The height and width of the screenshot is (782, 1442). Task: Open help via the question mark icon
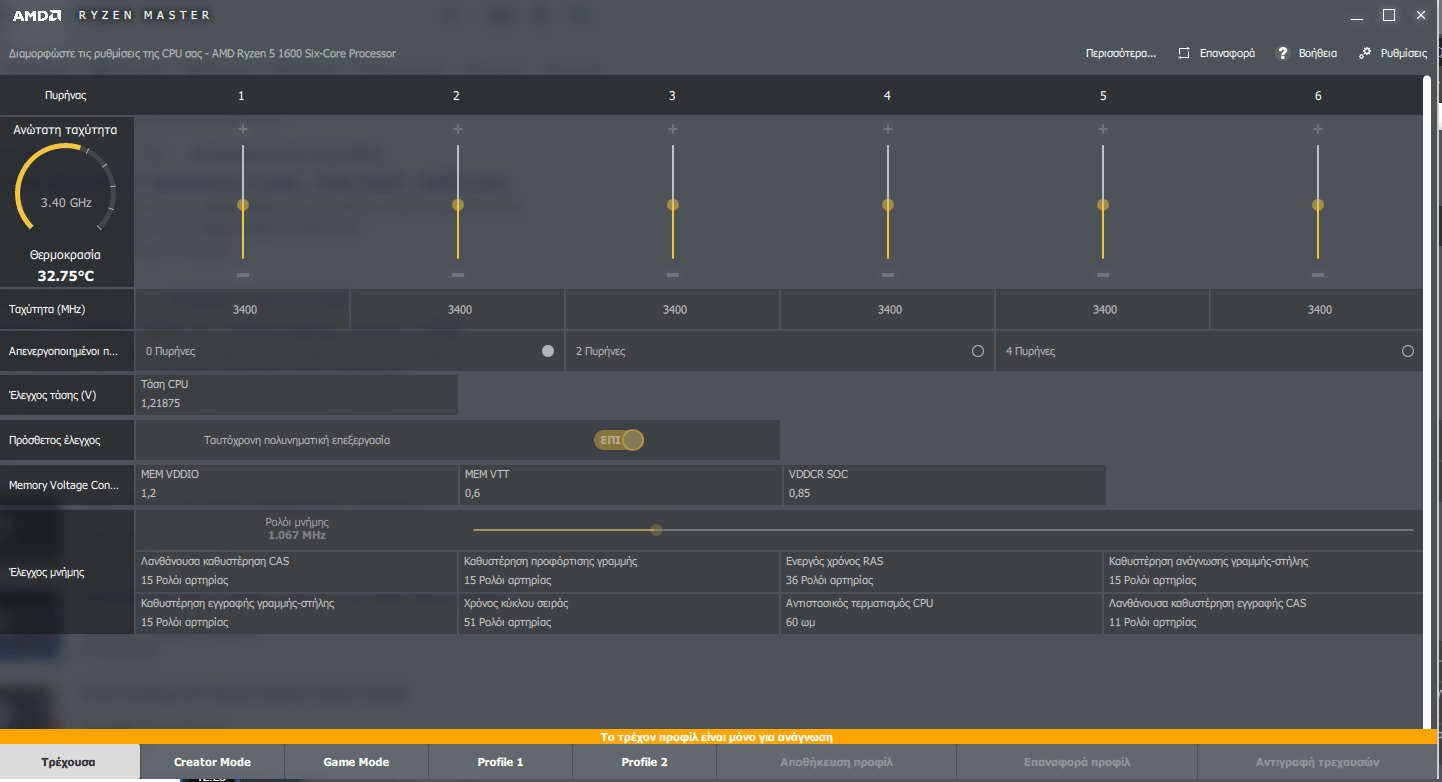click(x=1283, y=53)
